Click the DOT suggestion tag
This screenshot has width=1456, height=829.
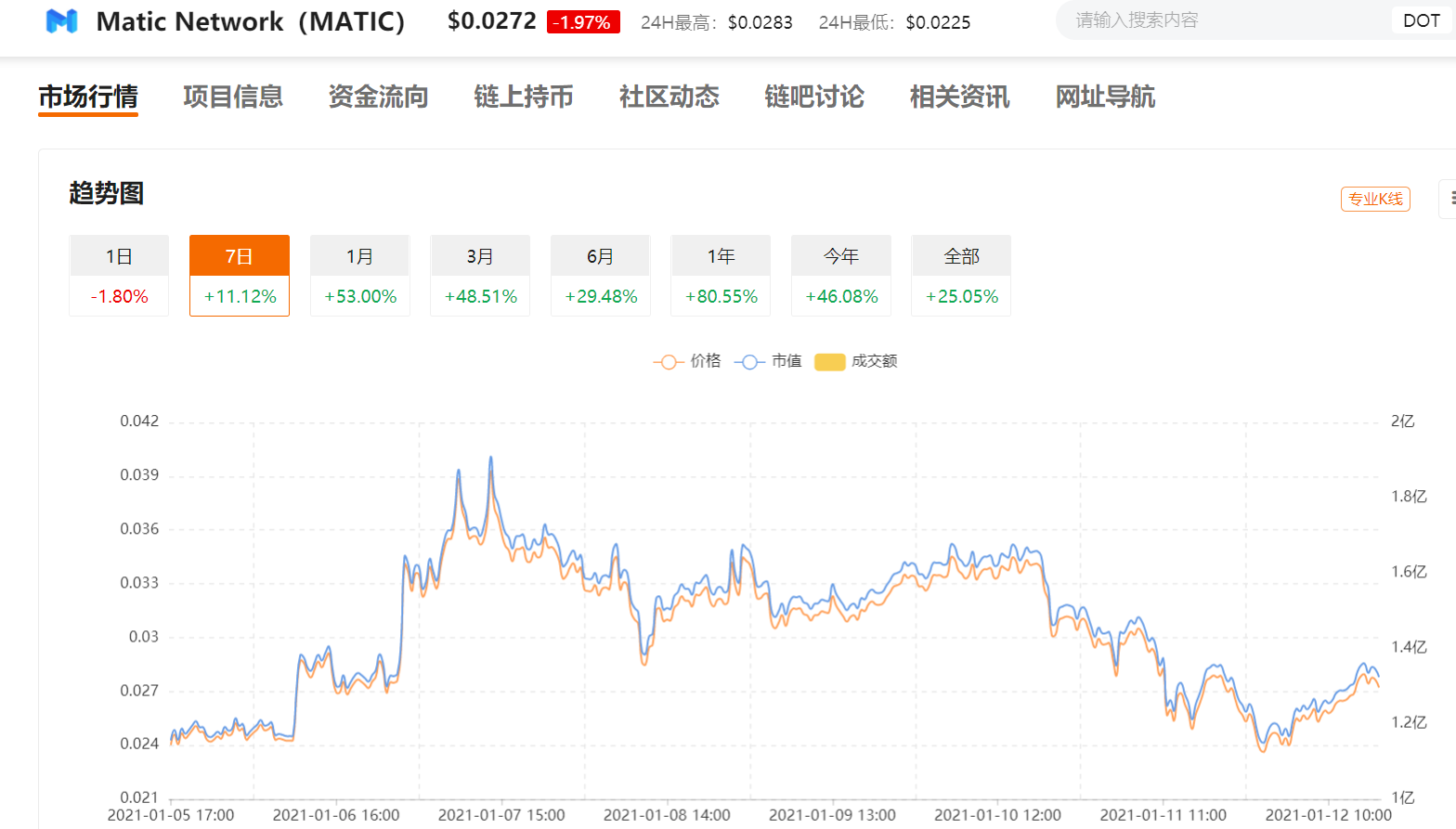click(x=1422, y=20)
